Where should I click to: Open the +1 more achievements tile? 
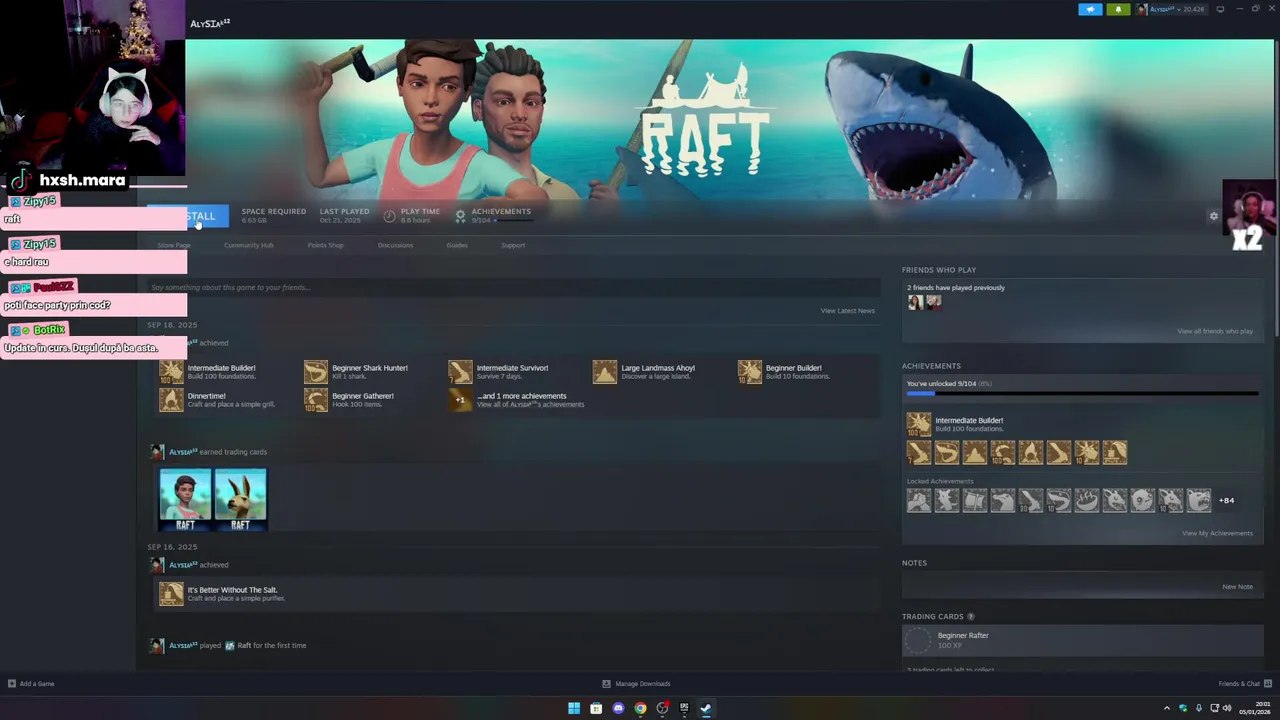click(460, 400)
